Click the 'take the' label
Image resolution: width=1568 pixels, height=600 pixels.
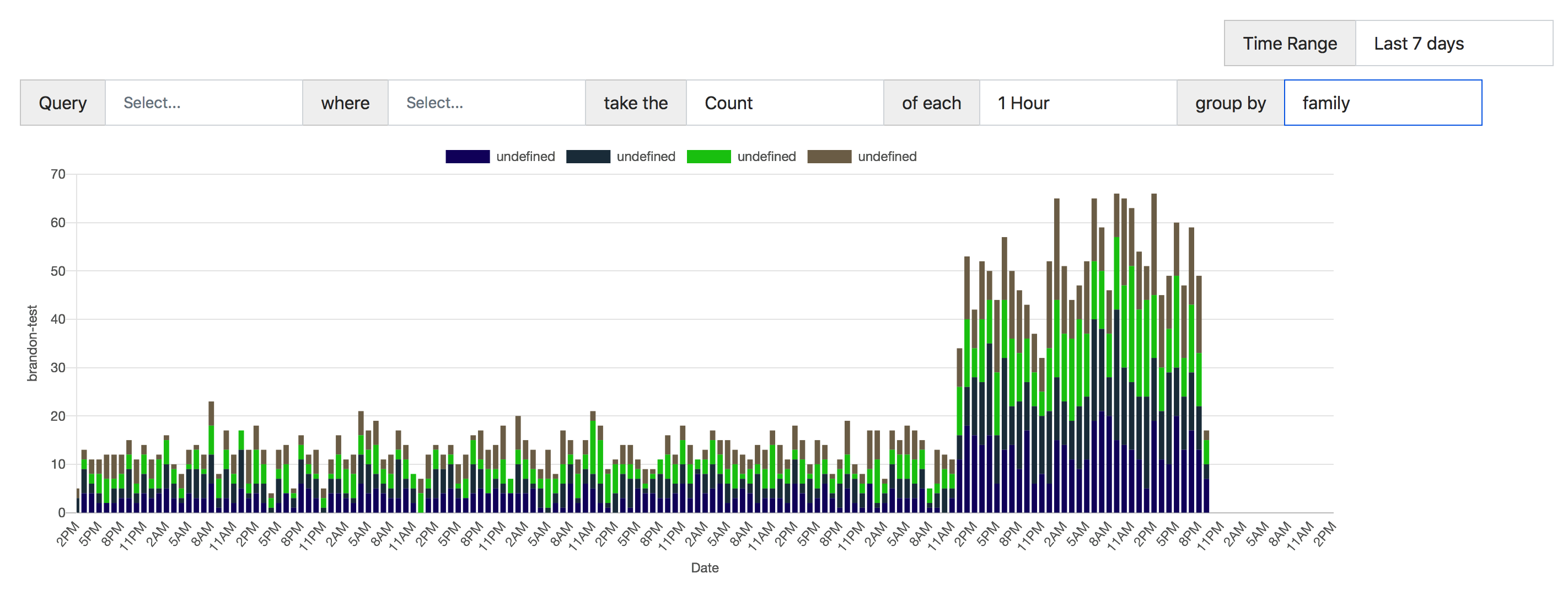[x=636, y=103]
